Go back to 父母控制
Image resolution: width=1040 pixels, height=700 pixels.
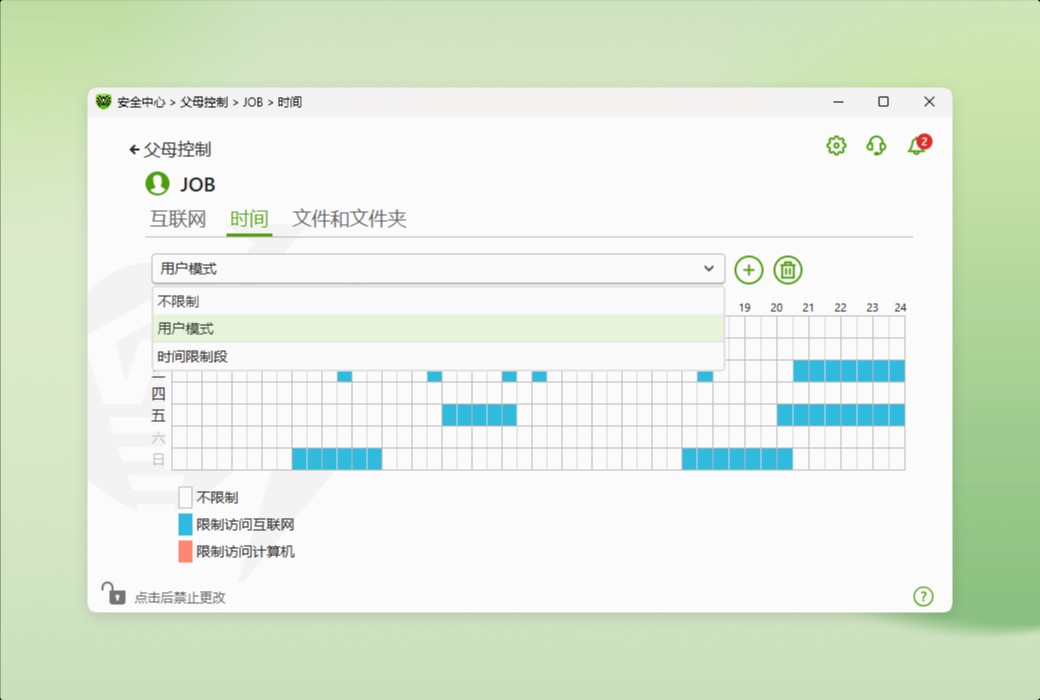(x=170, y=150)
